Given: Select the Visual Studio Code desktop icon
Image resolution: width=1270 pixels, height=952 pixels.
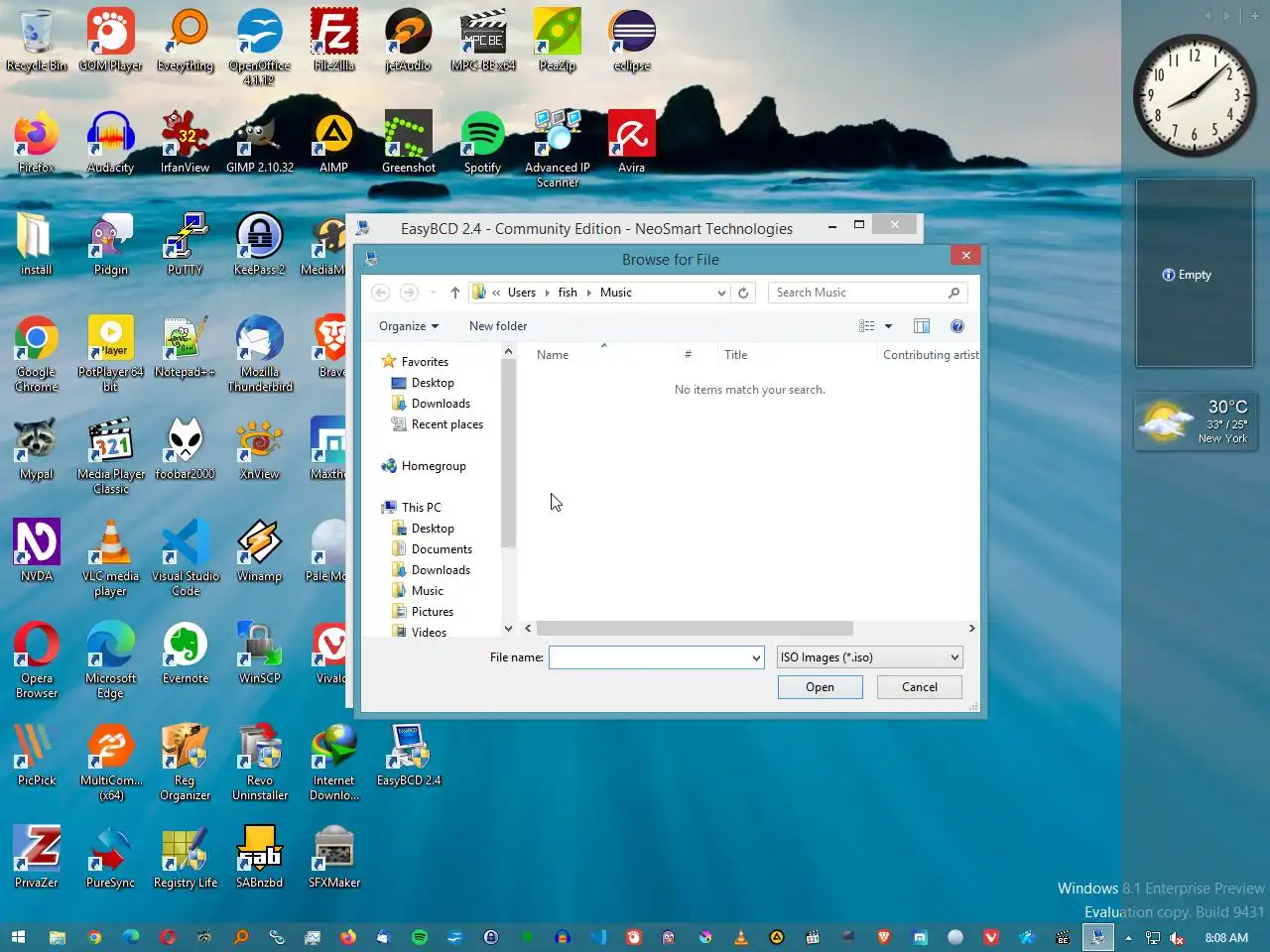Looking at the screenshot, I should [186, 557].
